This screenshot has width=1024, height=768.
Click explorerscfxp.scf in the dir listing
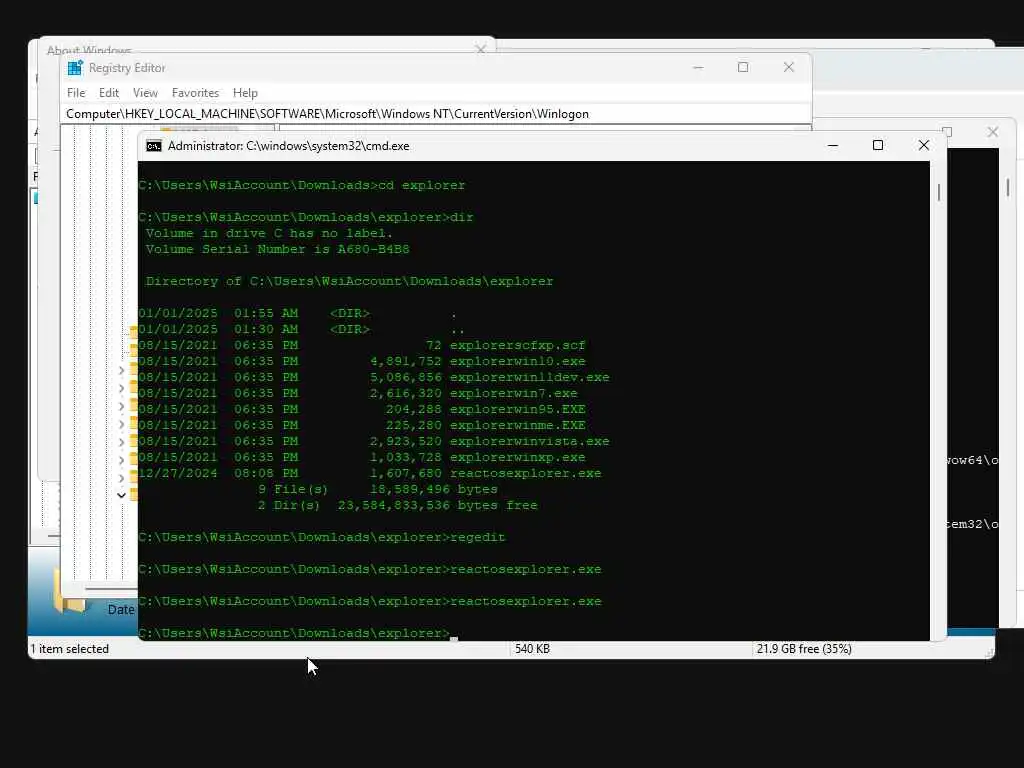coord(517,345)
